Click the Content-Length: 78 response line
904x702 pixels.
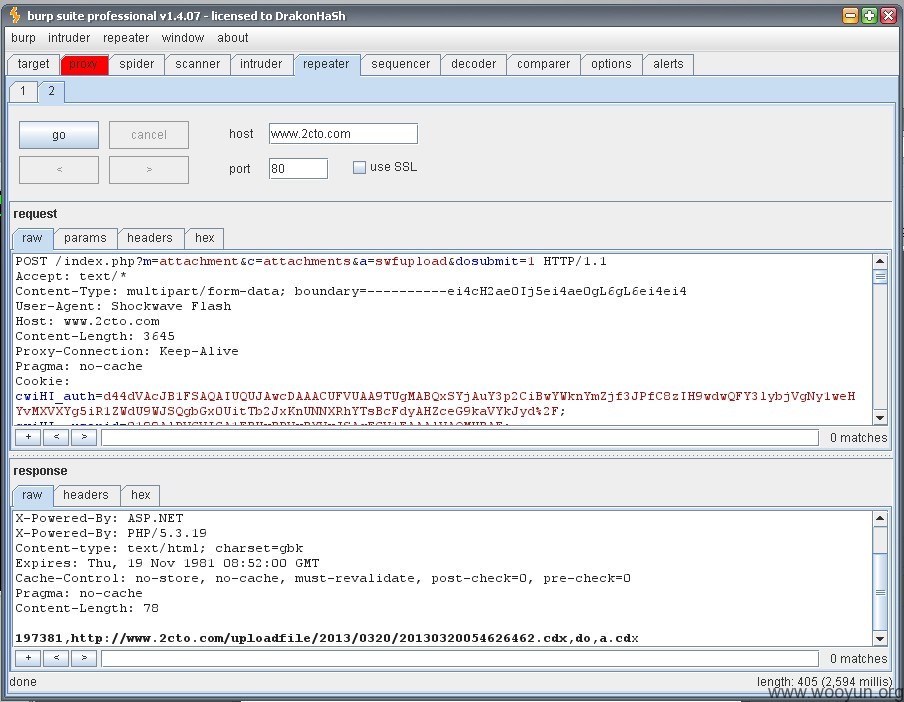click(87, 608)
